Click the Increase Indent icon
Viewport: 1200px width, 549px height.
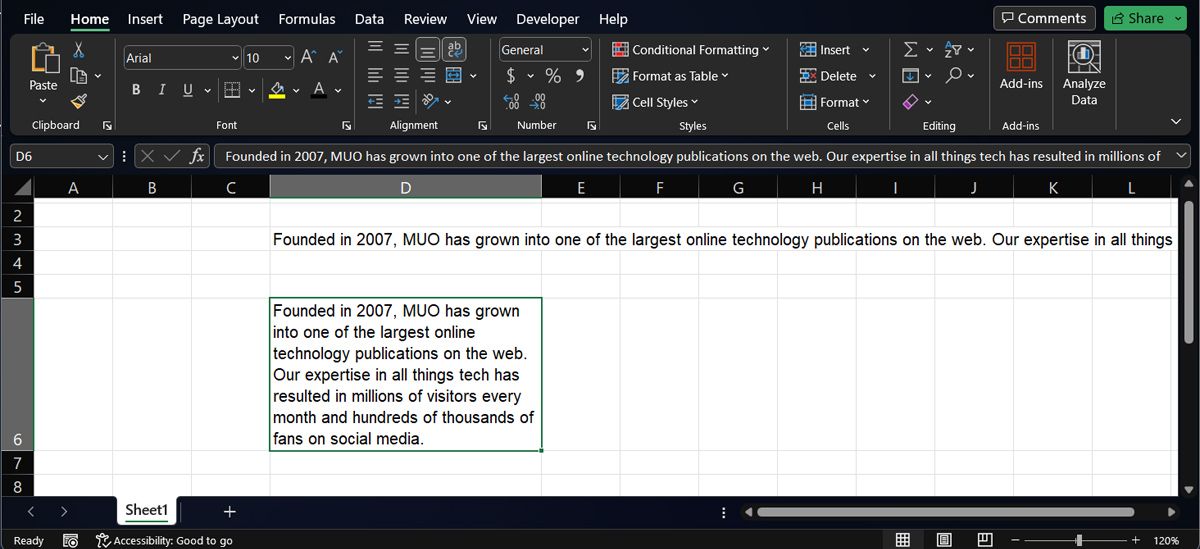[400, 101]
